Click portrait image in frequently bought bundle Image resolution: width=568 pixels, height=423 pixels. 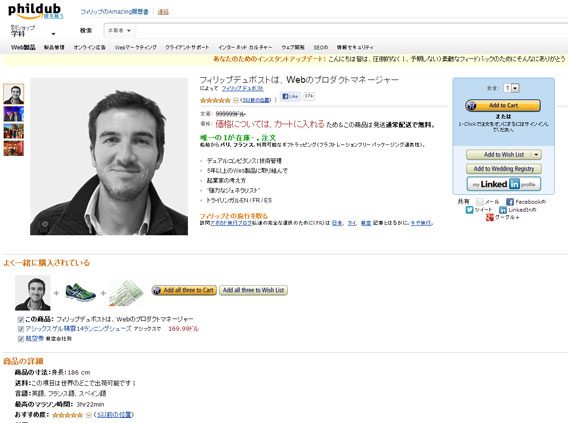point(33,293)
